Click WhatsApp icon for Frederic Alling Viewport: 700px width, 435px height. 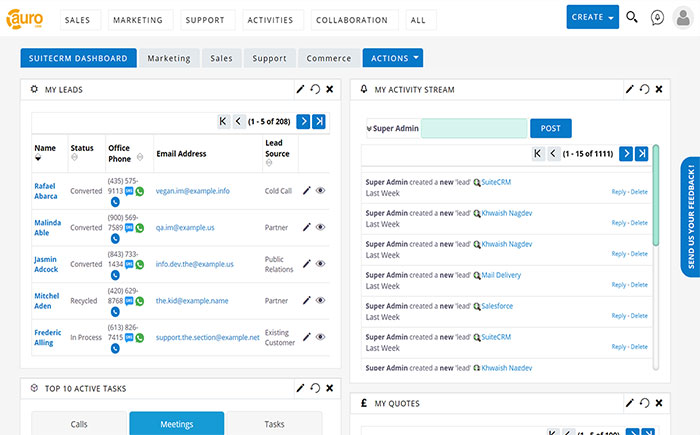pos(140,338)
